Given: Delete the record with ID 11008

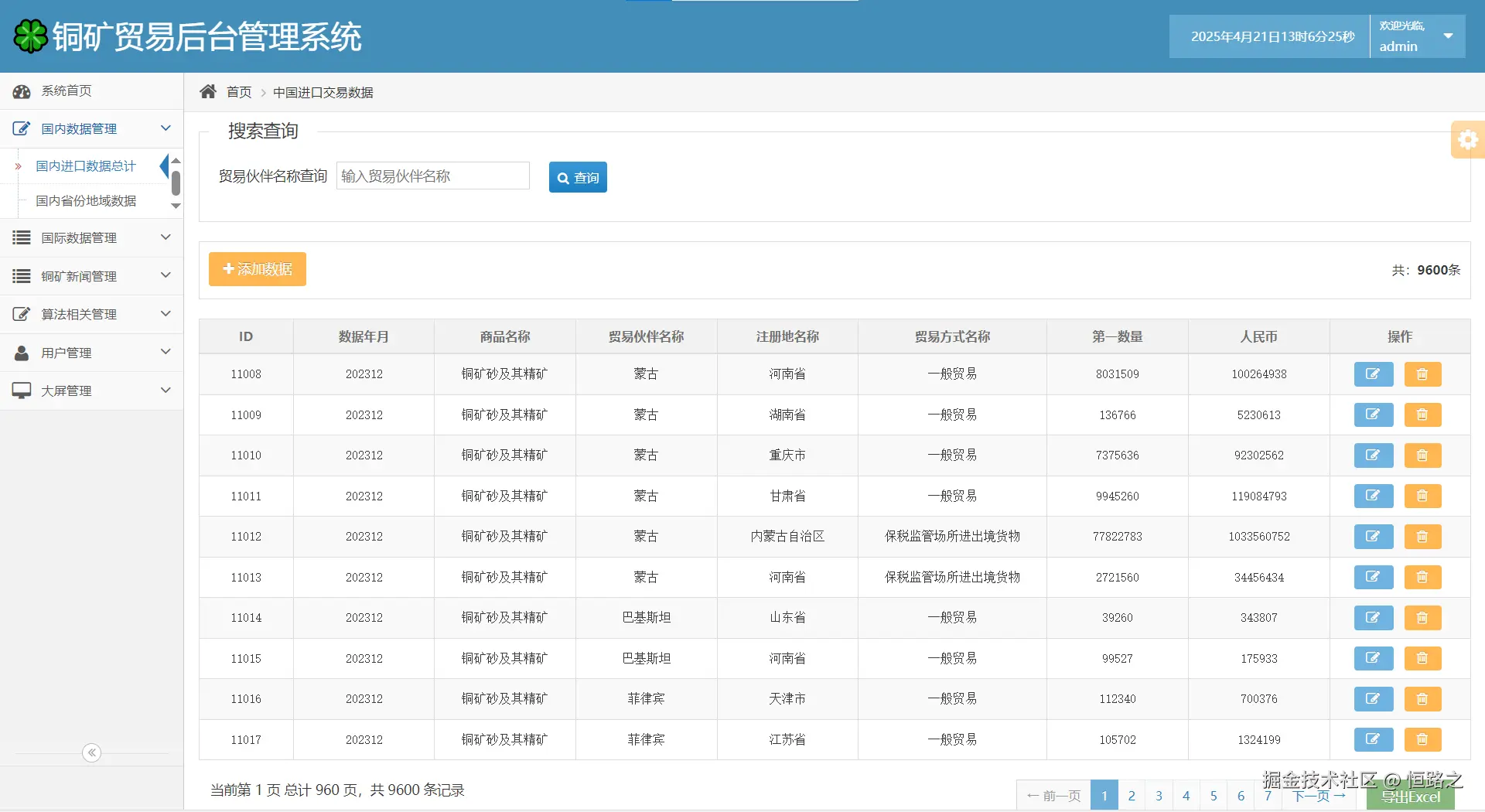Looking at the screenshot, I should click(x=1422, y=374).
